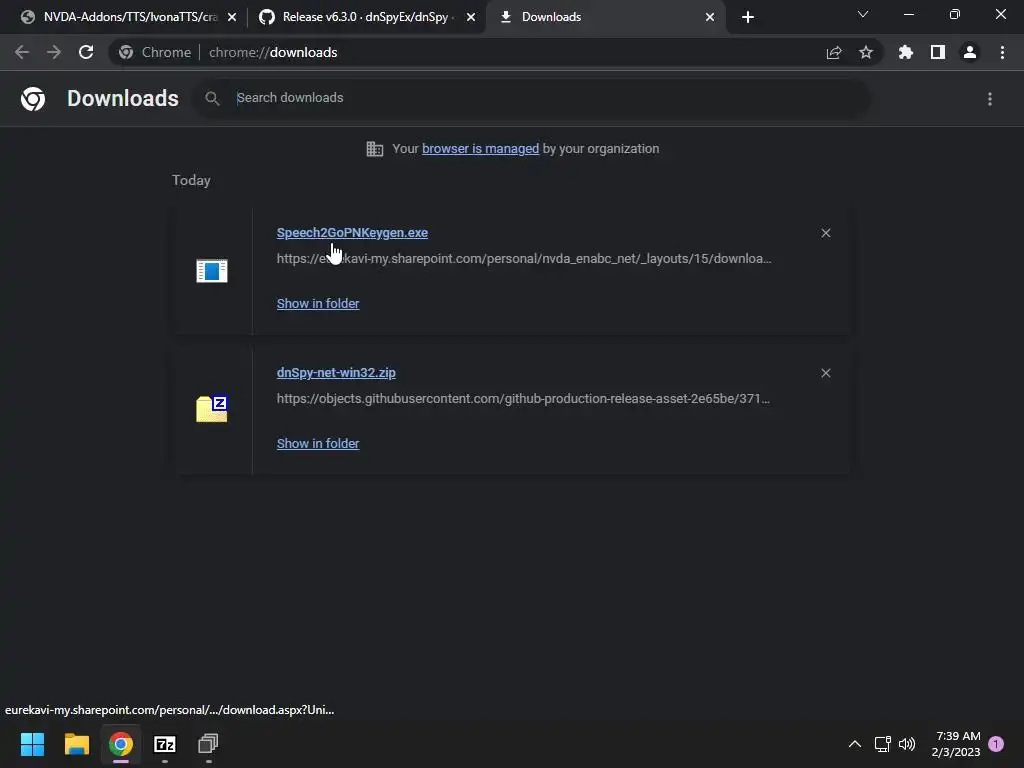Click the 'Today' date heading

point(191,180)
